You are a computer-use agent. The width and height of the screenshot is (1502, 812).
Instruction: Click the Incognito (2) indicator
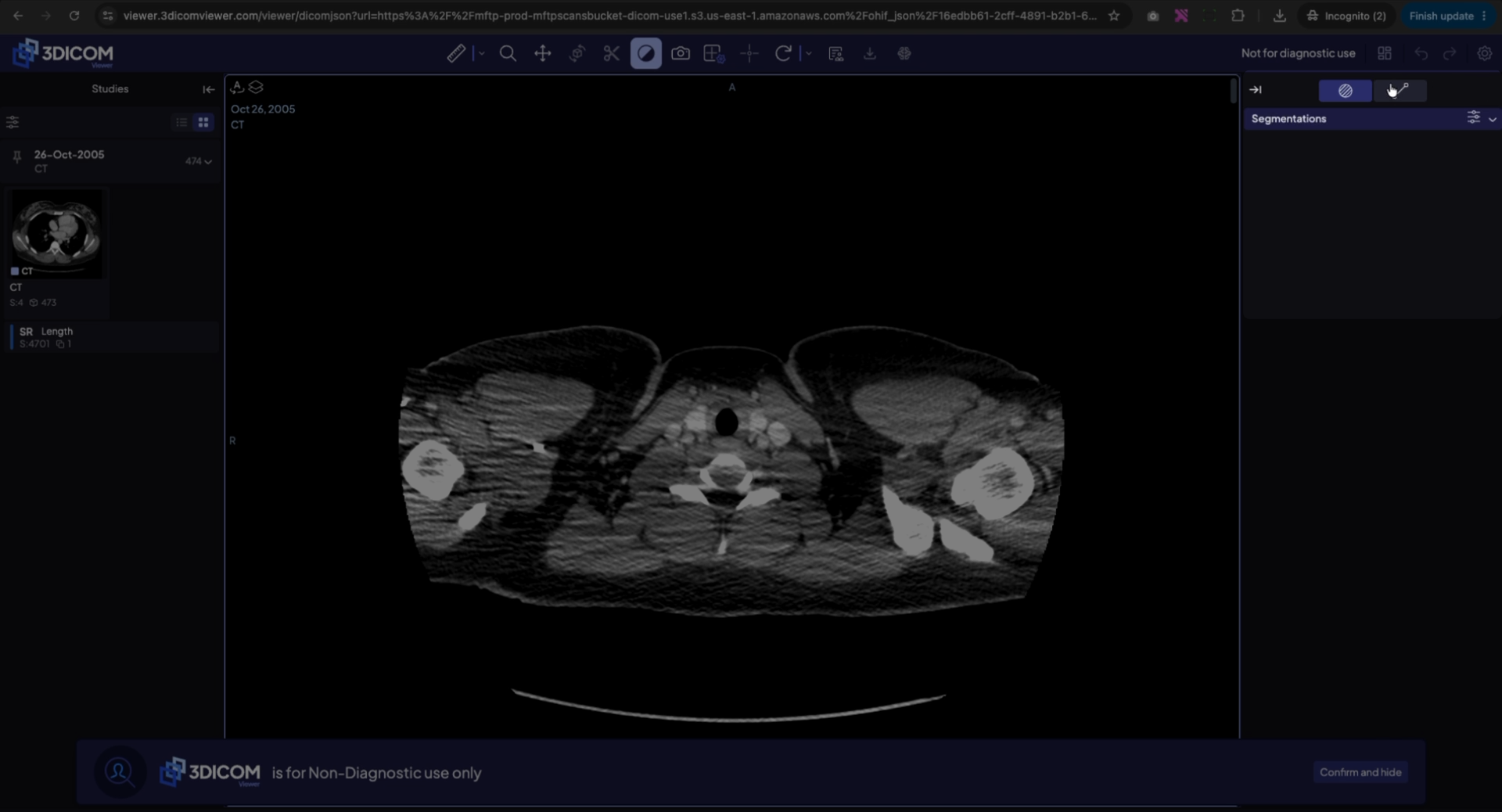1346,16
